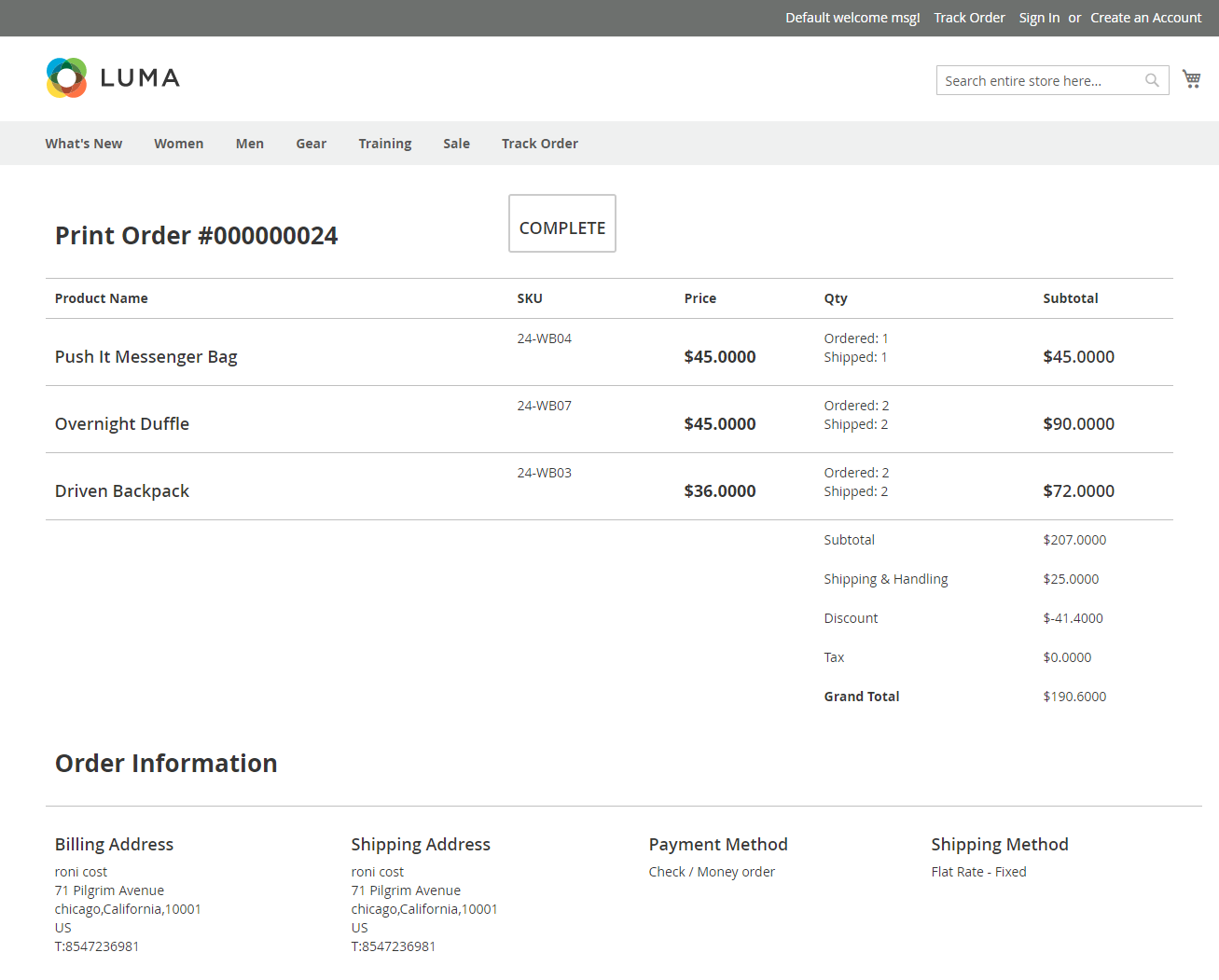
Task: Open the Men category menu
Action: pos(249,144)
